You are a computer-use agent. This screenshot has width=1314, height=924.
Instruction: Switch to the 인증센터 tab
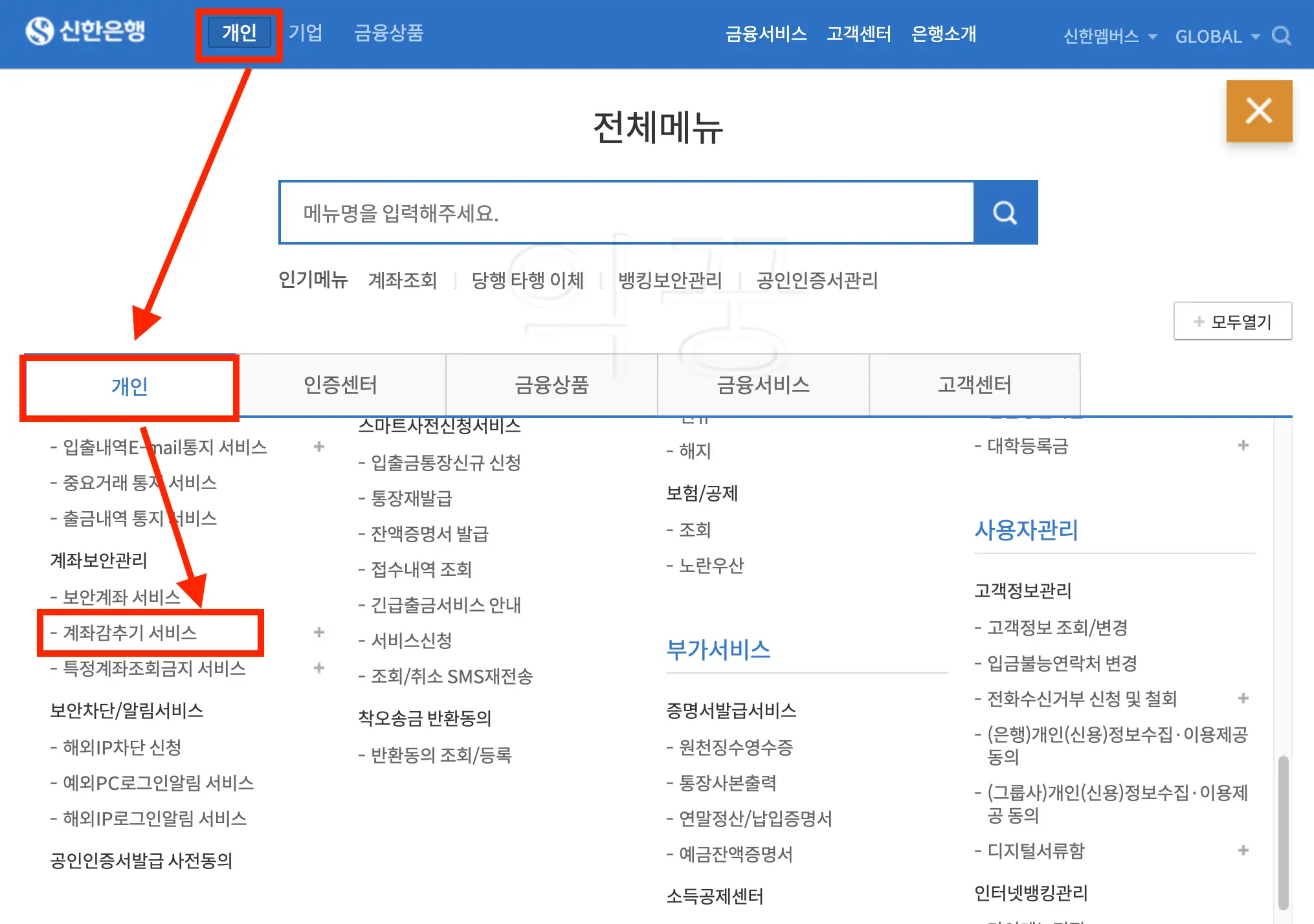click(340, 385)
